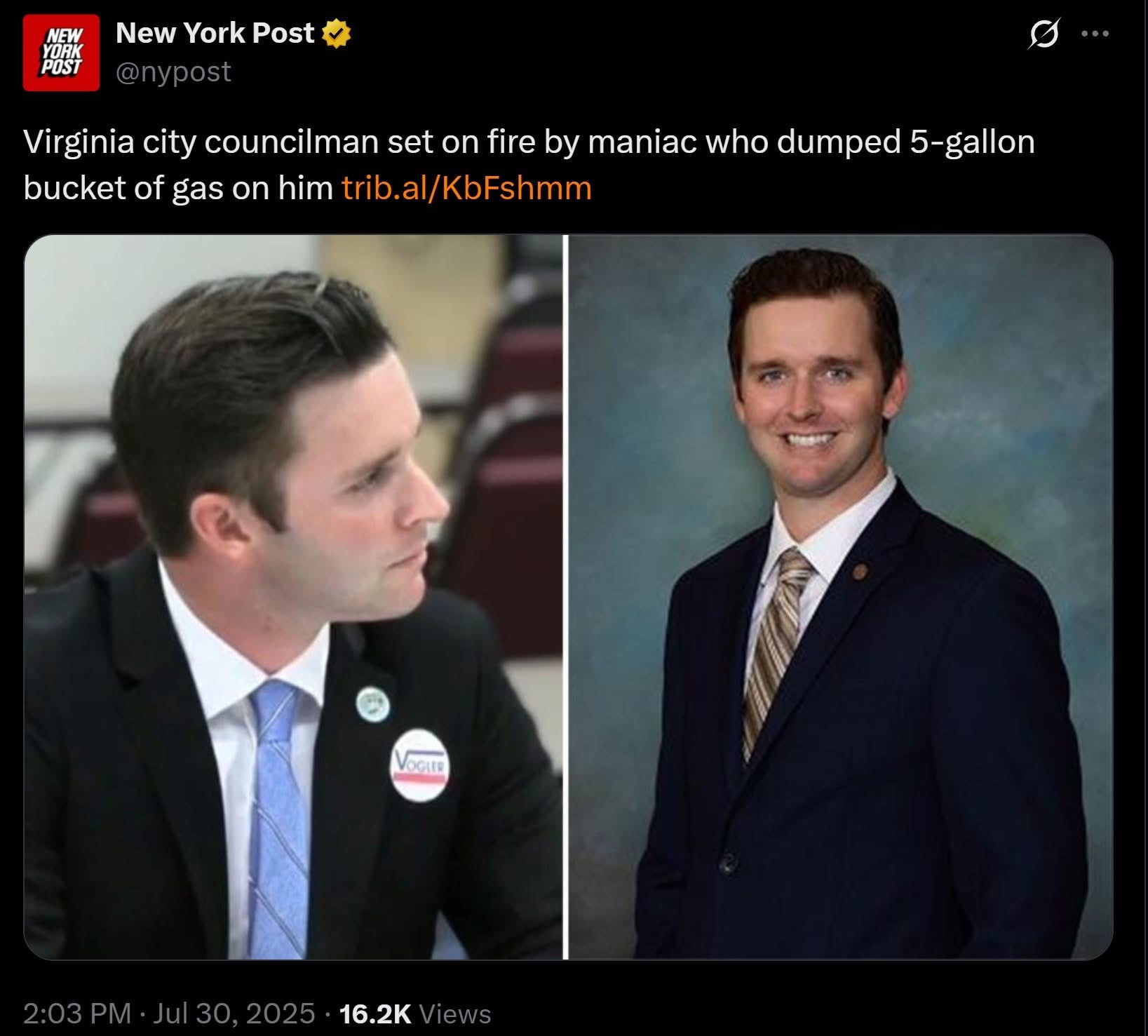Click the gold verified badge
This screenshot has height=1036, width=1148.
(x=337, y=34)
